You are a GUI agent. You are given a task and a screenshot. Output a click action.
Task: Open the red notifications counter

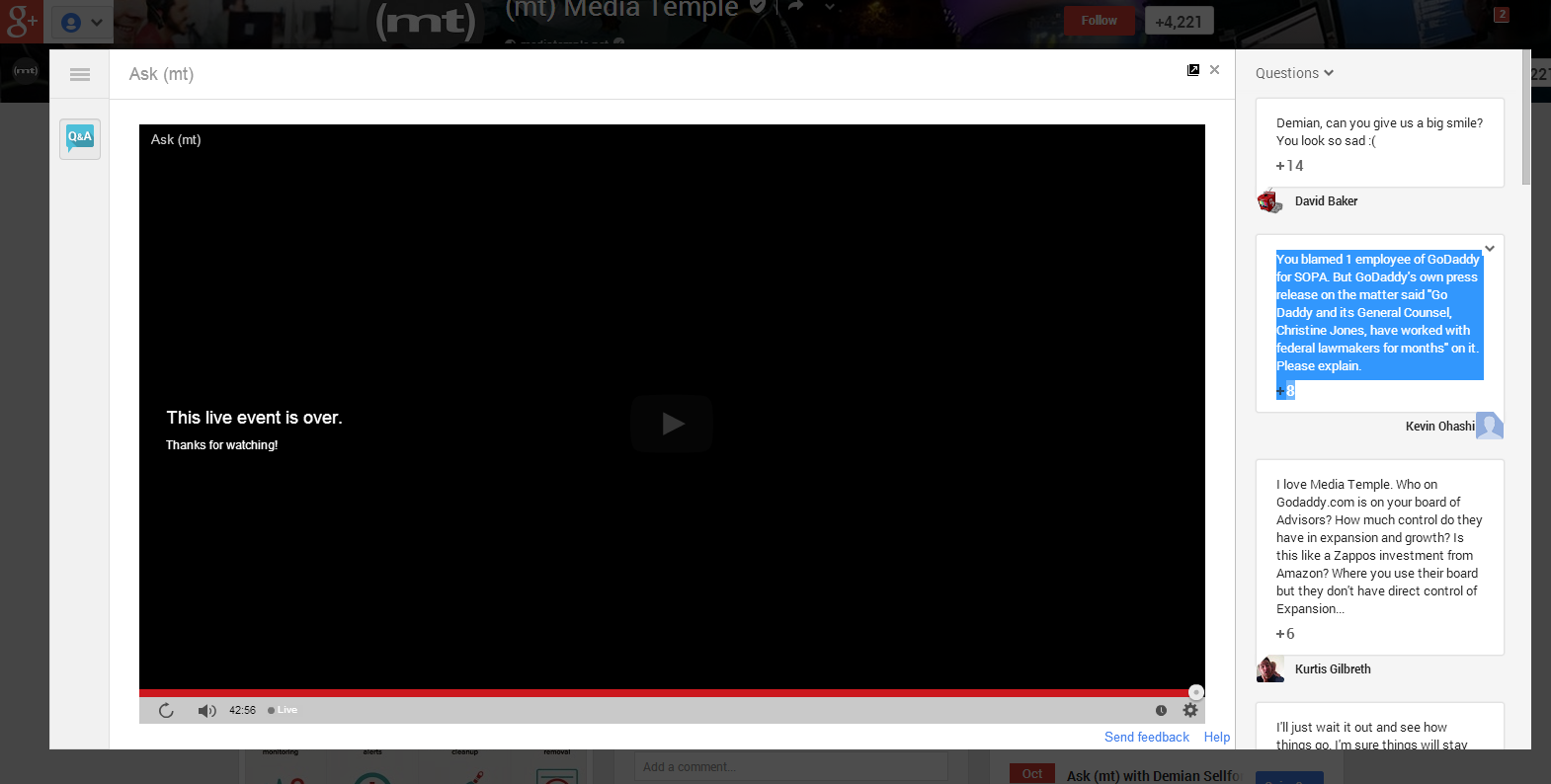tap(1502, 15)
